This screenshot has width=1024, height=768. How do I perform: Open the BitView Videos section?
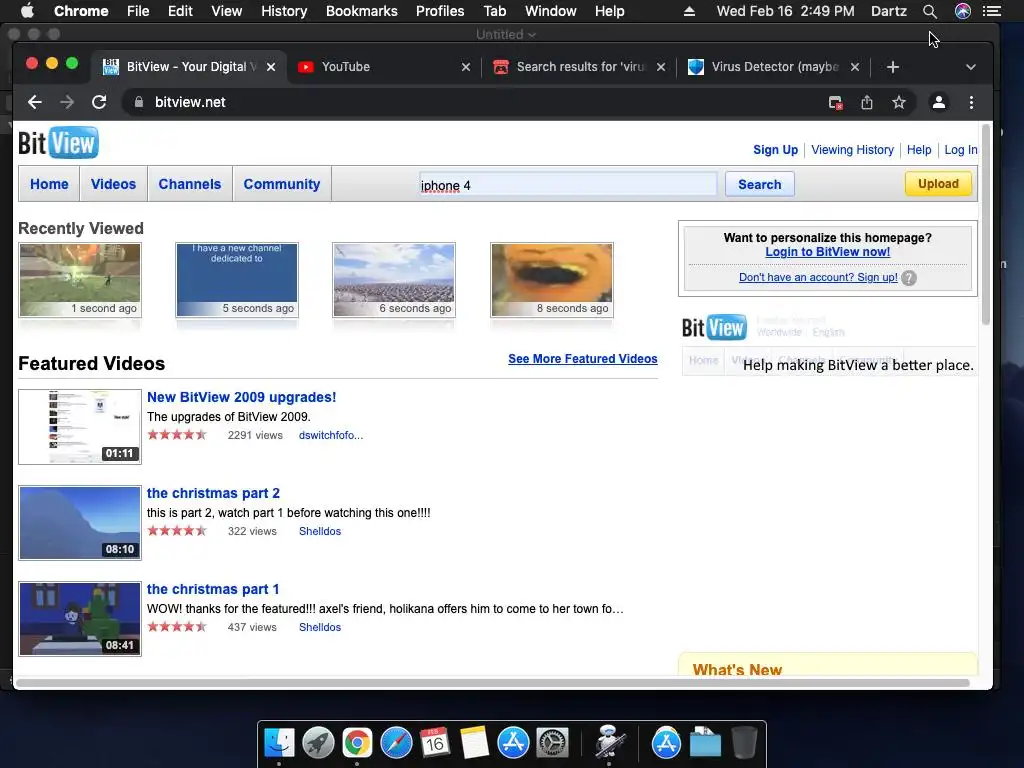[x=113, y=184]
